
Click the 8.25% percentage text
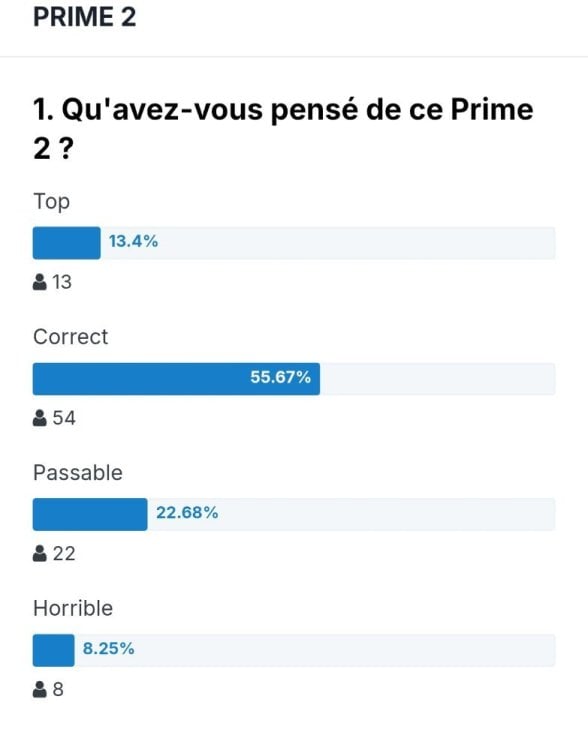click(x=109, y=649)
